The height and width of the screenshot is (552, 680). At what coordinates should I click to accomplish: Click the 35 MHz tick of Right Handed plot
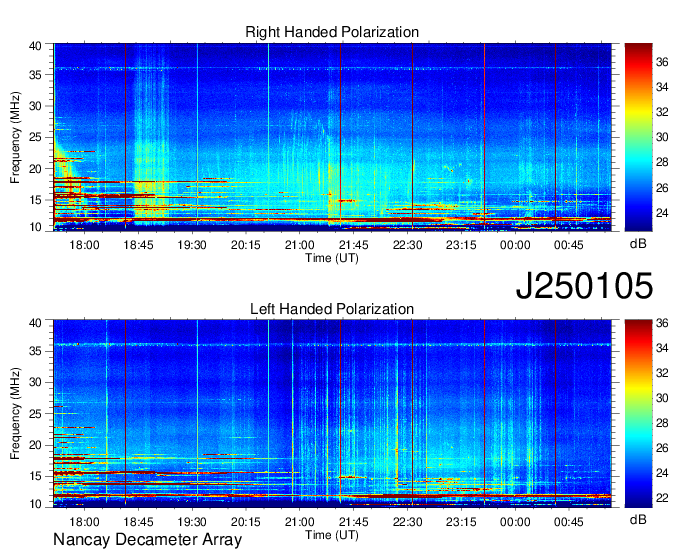(x=35, y=75)
